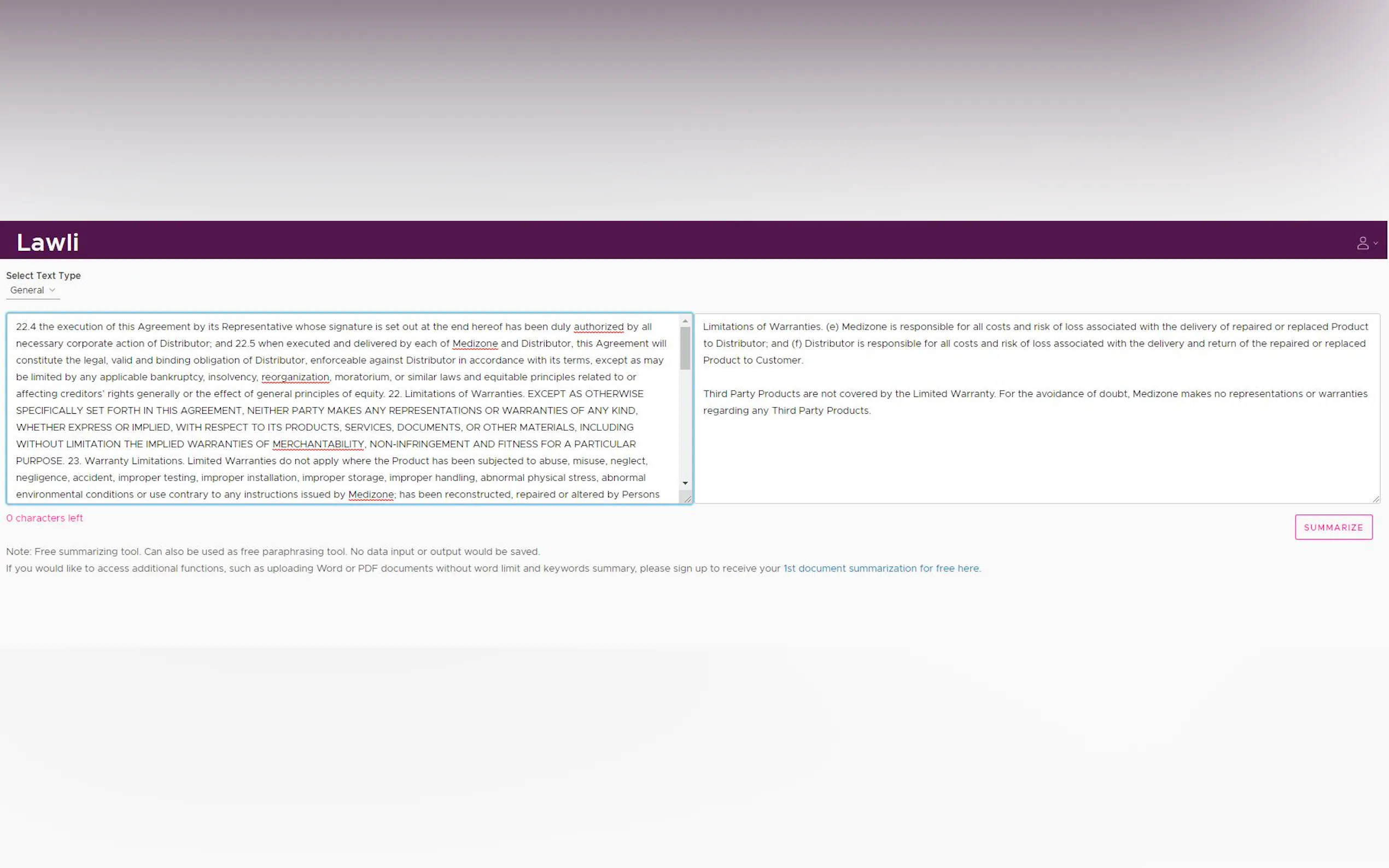Click the input box scrollbar thumb

685,348
